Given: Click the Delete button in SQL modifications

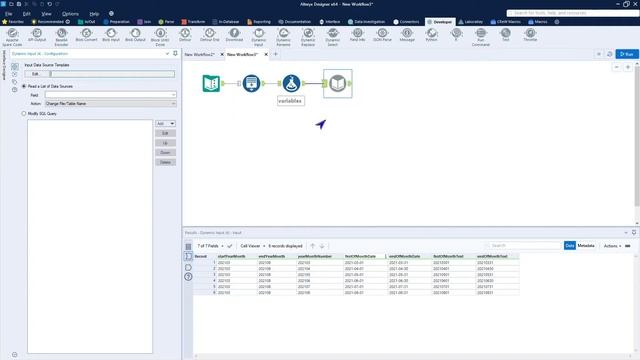Looking at the screenshot, I should tap(165, 162).
